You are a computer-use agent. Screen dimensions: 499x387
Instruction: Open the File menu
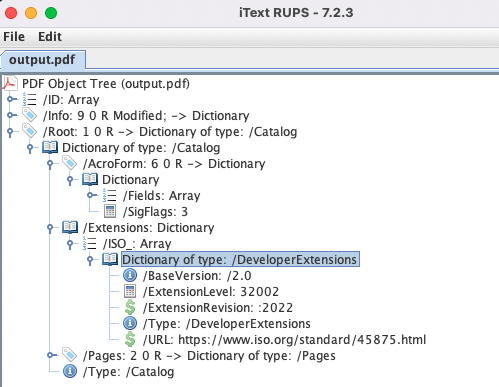(14, 36)
